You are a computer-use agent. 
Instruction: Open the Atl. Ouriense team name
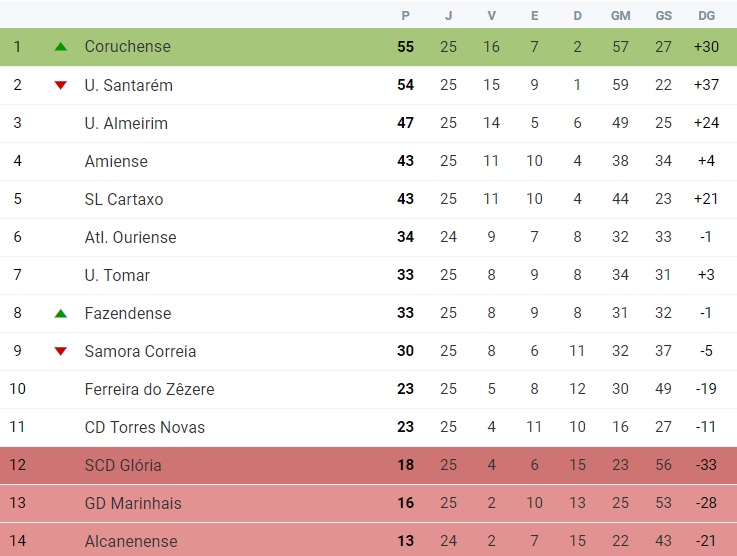(130, 237)
